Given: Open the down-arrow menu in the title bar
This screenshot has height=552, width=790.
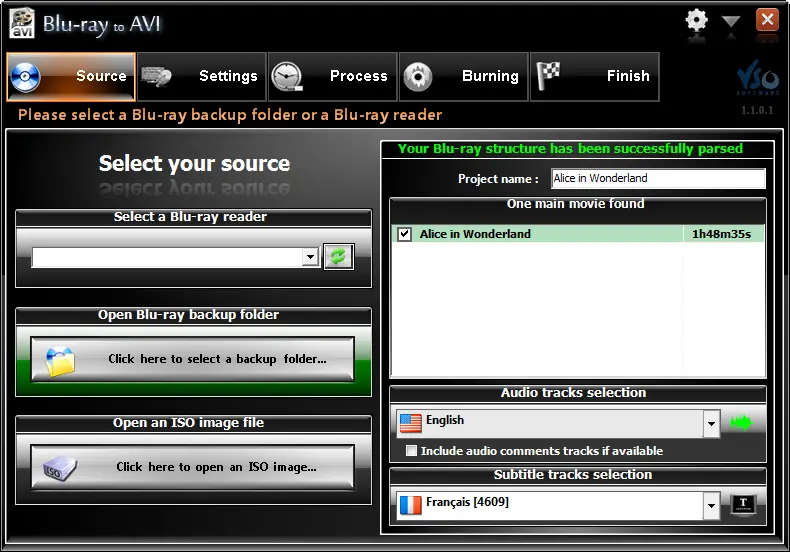Looking at the screenshot, I should coord(731,21).
